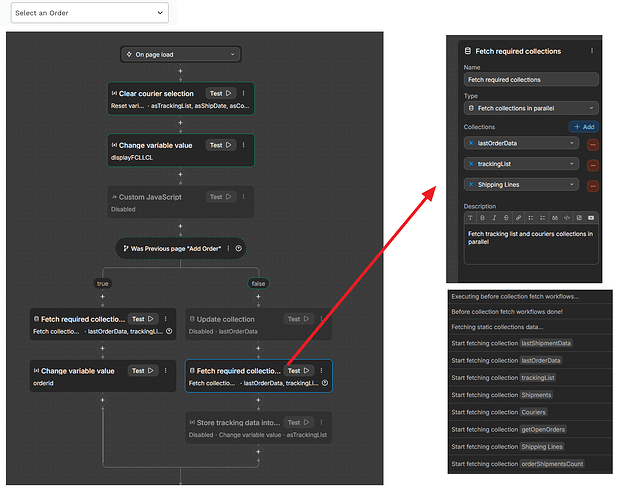Insert blockquote in description toolbar
This screenshot has height=500, width=629.
pos(555,218)
